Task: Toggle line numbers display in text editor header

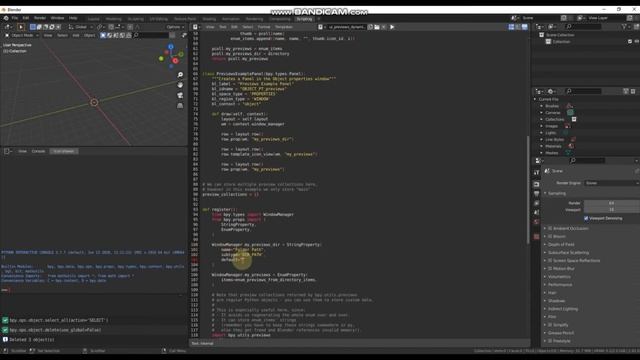Action: tap(511, 27)
